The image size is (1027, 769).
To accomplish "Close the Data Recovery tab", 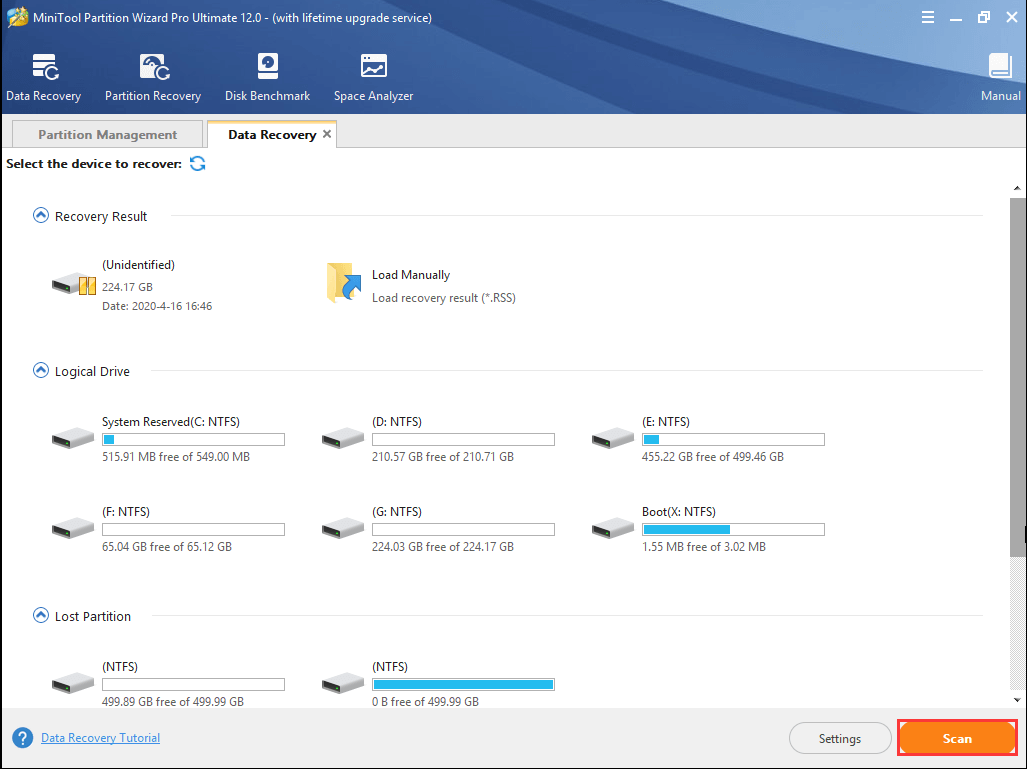I will point(327,134).
